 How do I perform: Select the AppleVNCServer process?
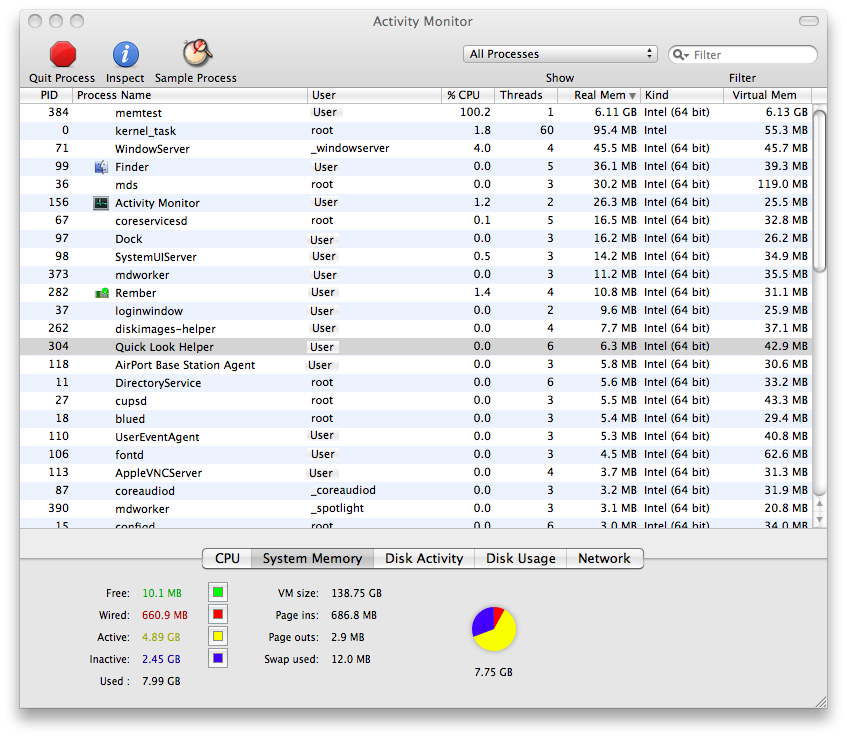[x=416, y=473]
